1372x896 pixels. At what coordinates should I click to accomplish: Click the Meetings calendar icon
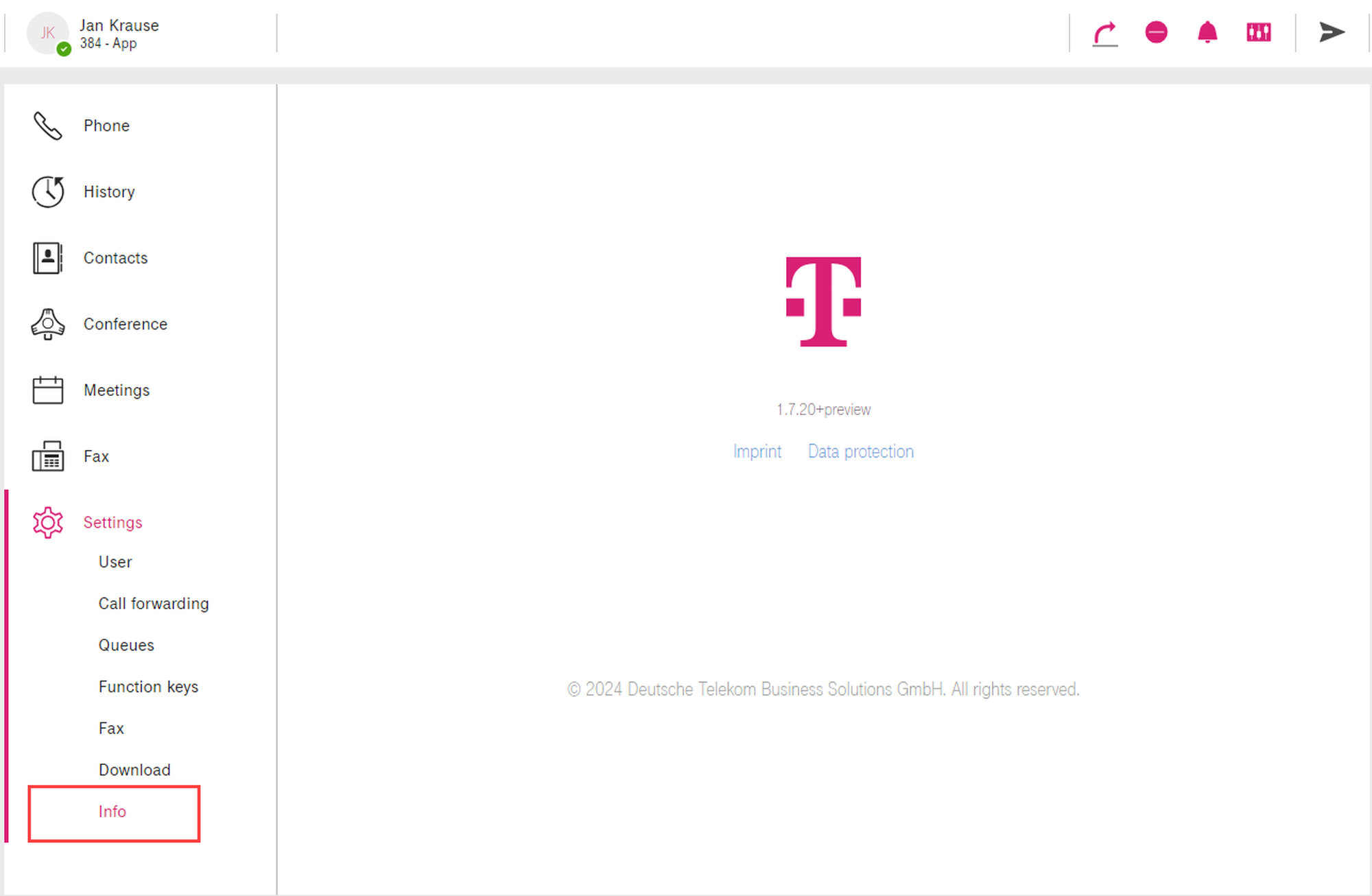click(48, 390)
